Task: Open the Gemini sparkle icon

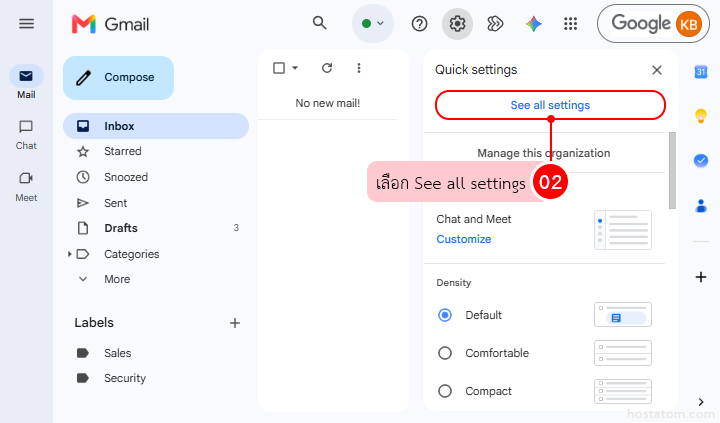Action: click(534, 23)
